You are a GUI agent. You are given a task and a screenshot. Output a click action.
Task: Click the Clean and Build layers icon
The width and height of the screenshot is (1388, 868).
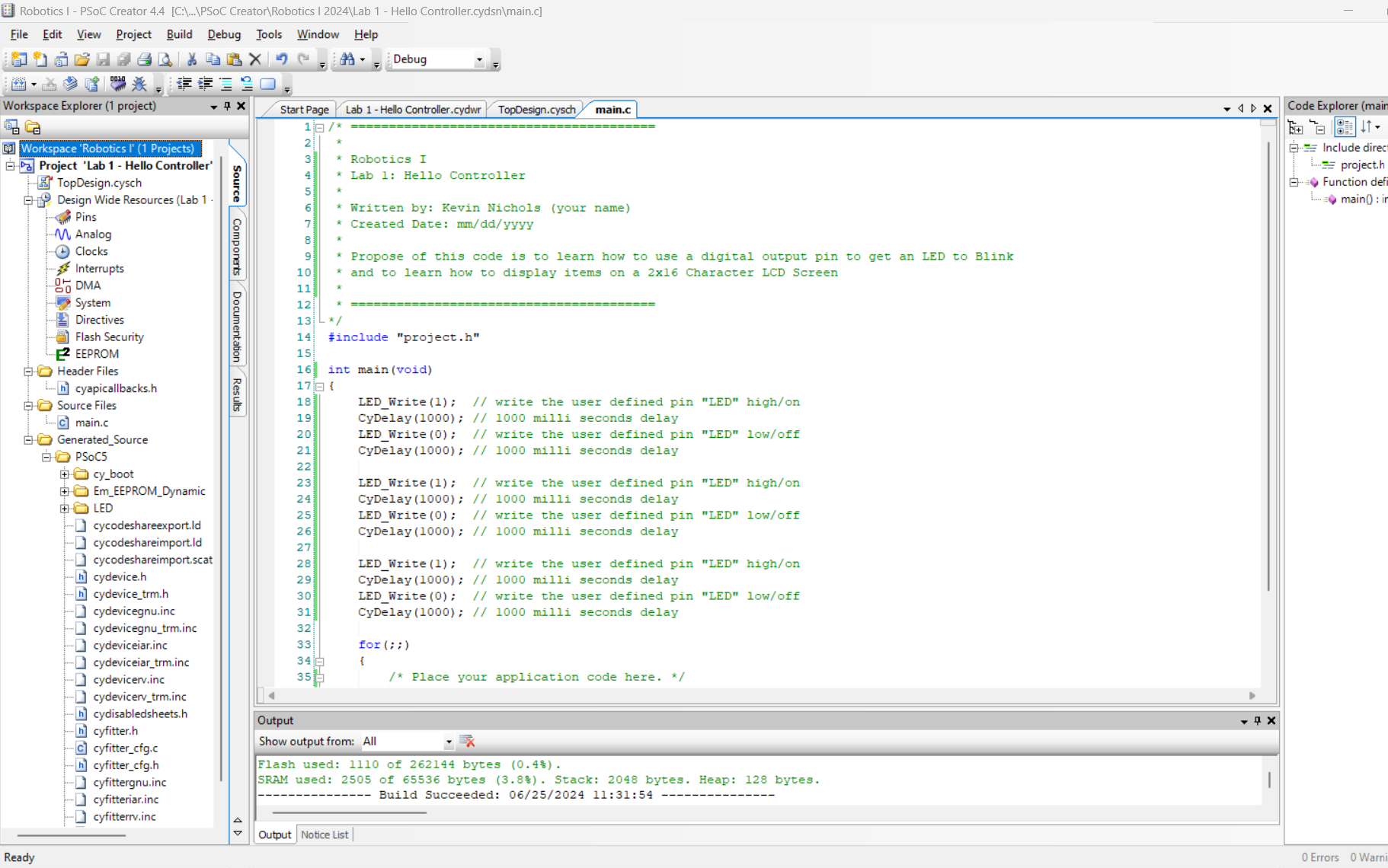tap(70, 85)
